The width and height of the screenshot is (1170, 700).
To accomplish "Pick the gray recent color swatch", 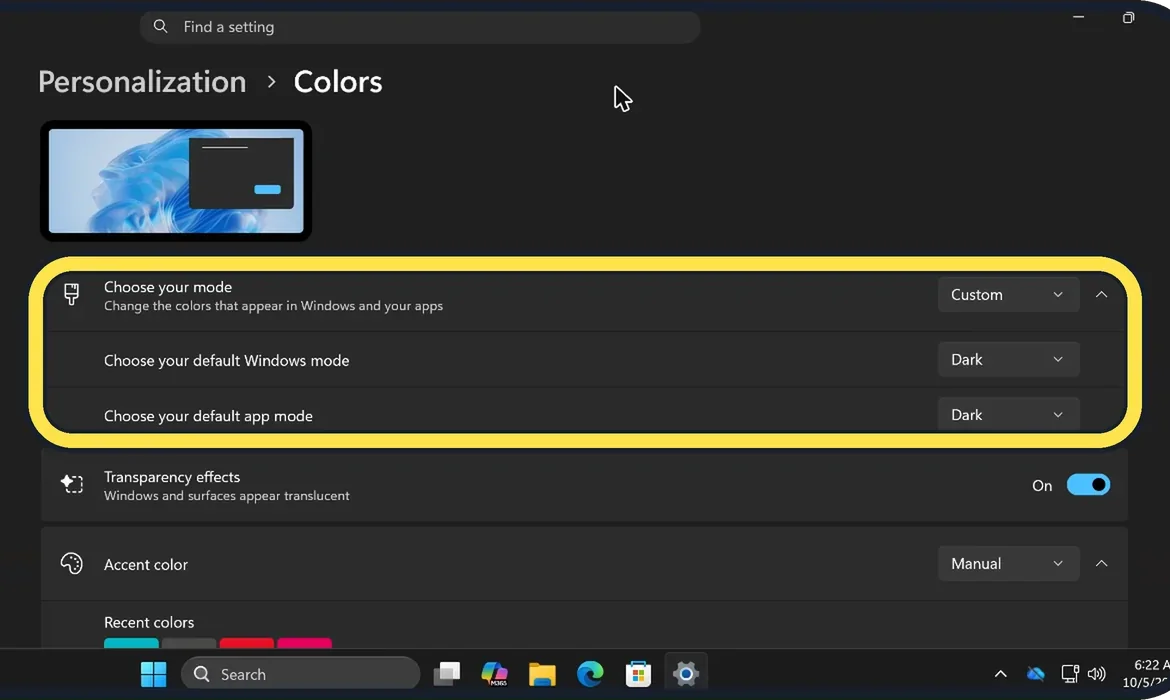I will [x=189, y=643].
